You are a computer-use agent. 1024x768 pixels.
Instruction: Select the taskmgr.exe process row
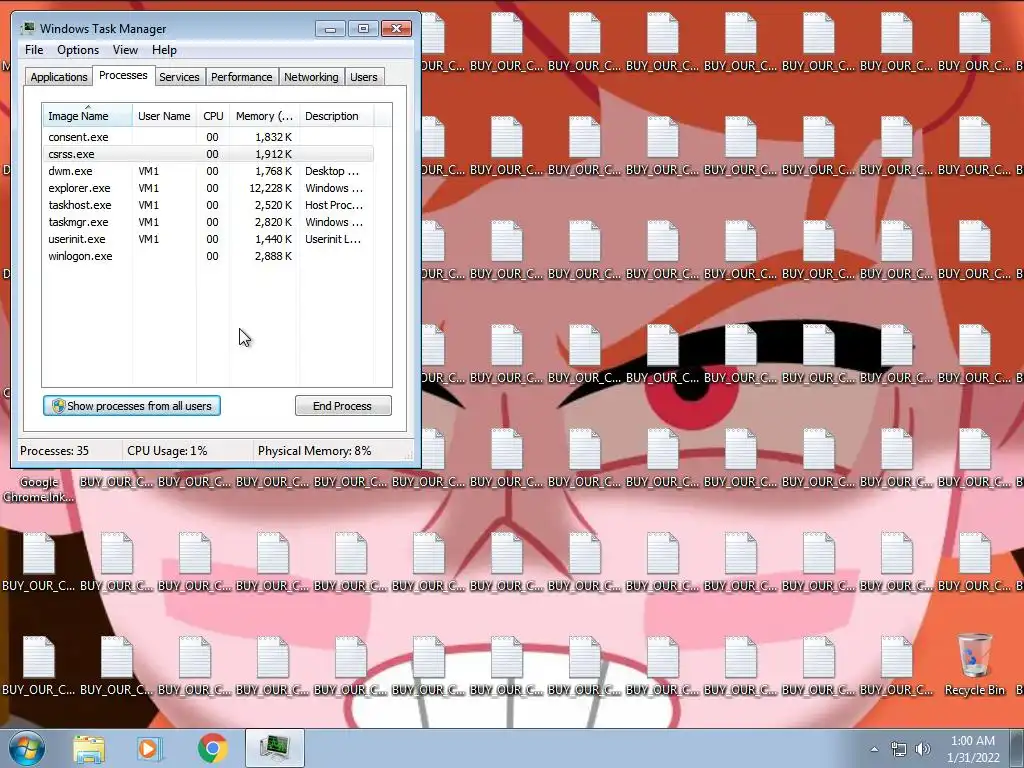[x=208, y=222]
